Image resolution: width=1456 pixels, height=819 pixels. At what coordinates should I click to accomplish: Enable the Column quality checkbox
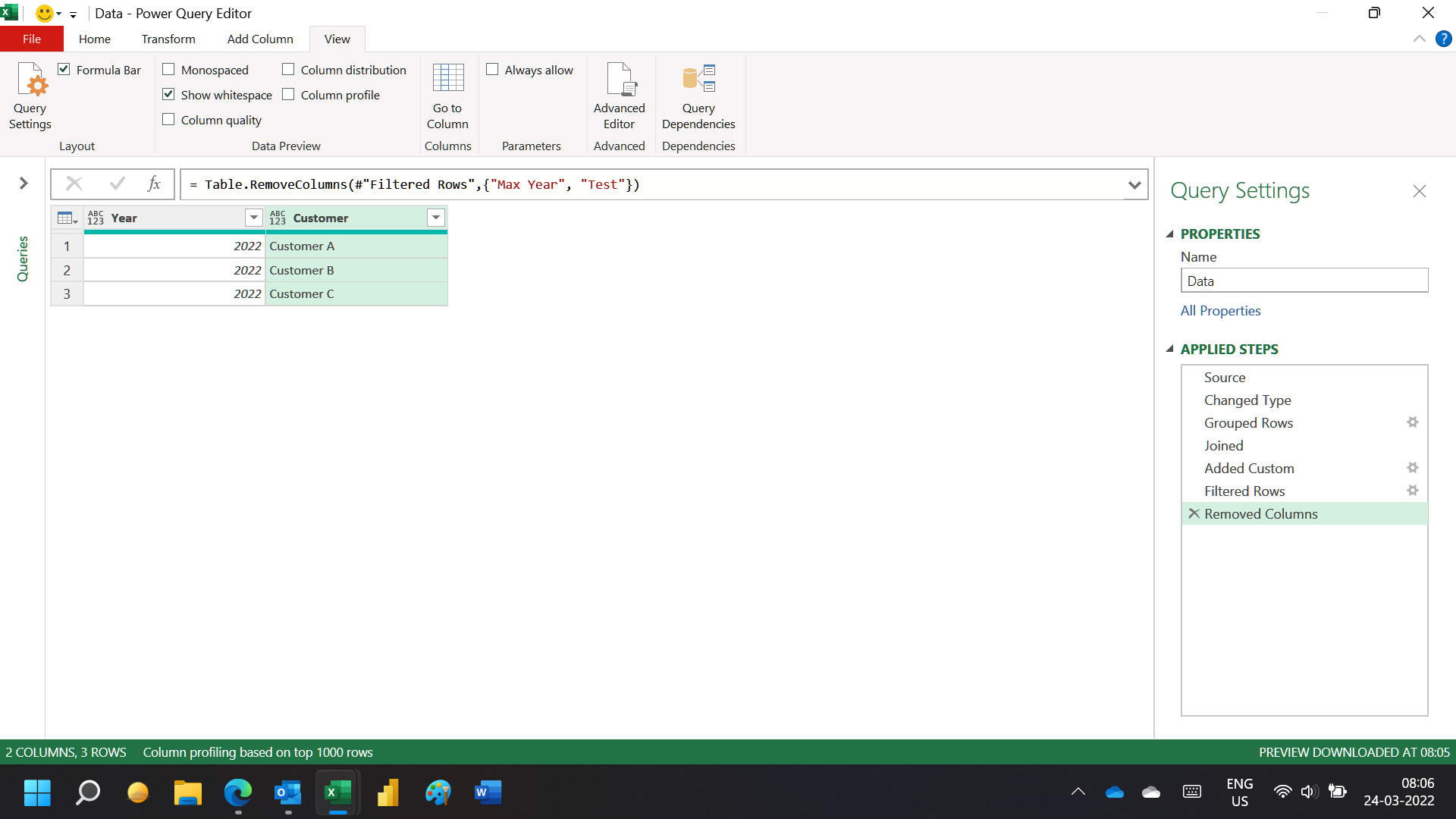tap(168, 120)
